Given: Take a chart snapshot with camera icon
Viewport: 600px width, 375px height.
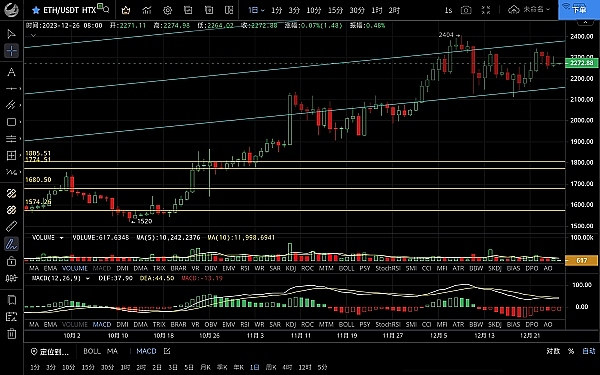Looking at the screenshot, I should [x=466, y=10].
